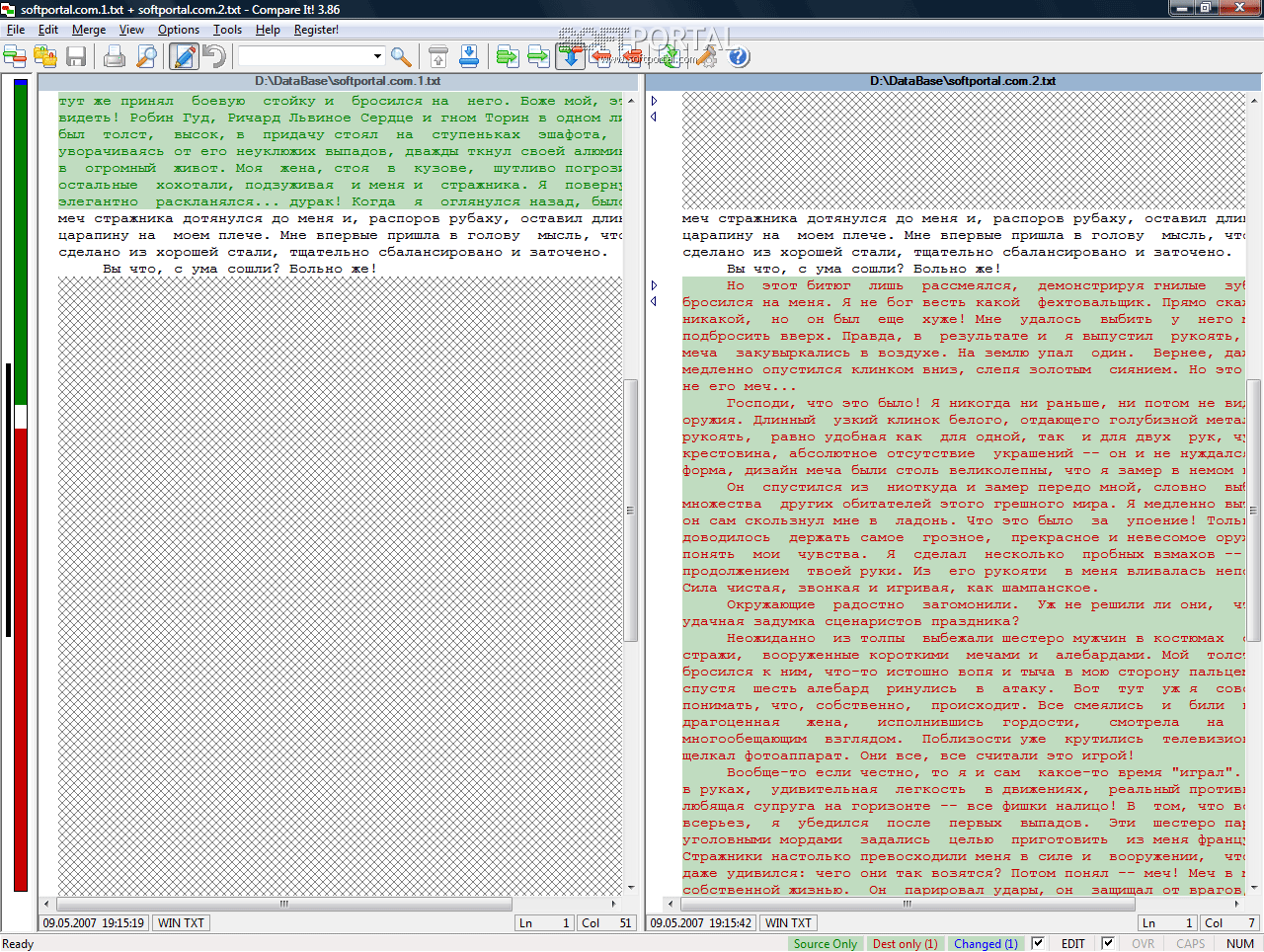Click the magnifier Find button beside search box

pos(401,56)
